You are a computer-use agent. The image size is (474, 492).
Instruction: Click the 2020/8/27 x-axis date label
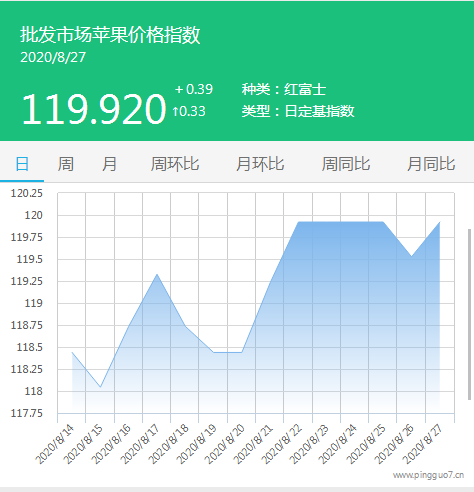[423, 445]
